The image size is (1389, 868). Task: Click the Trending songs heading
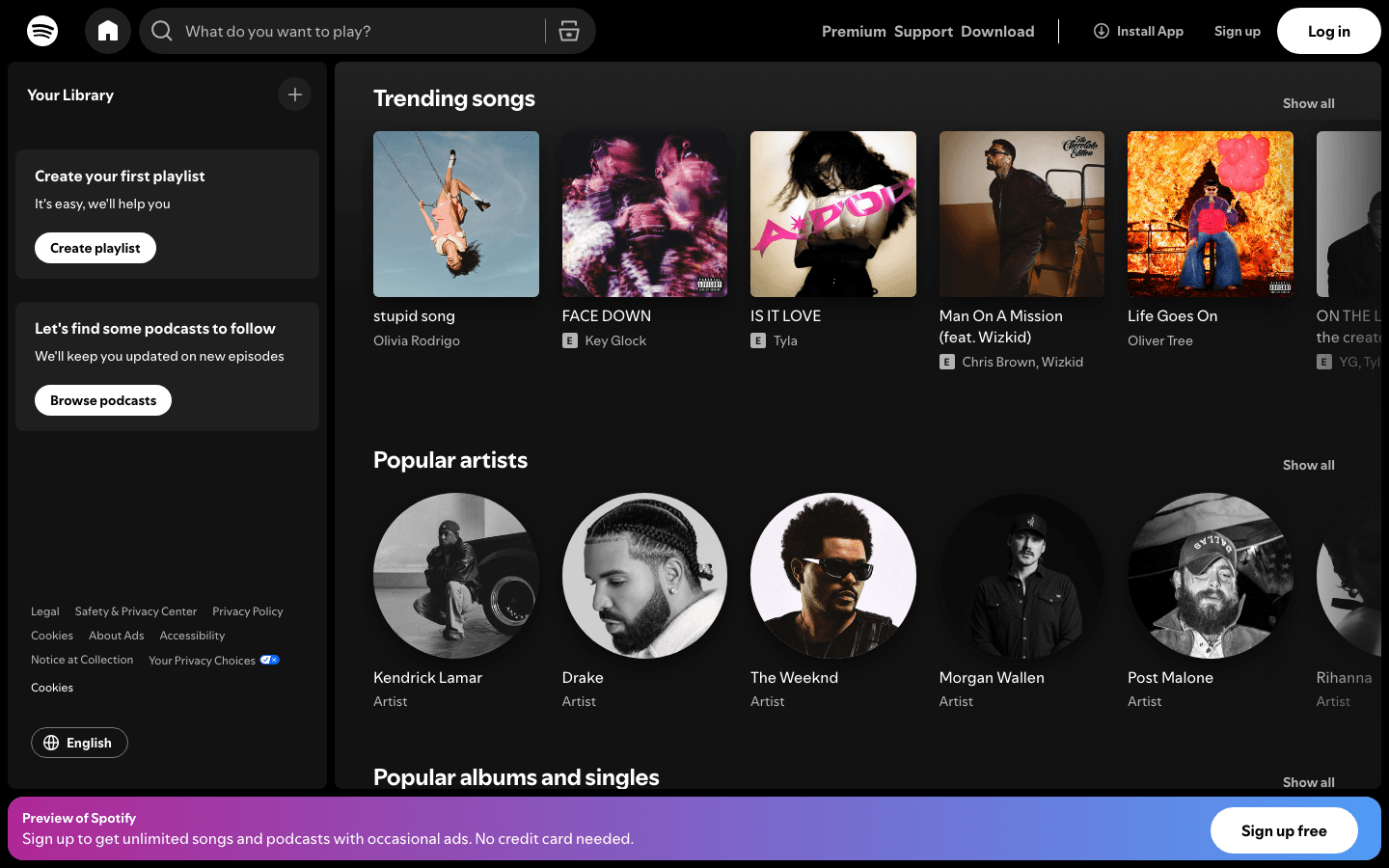pos(454,98)
